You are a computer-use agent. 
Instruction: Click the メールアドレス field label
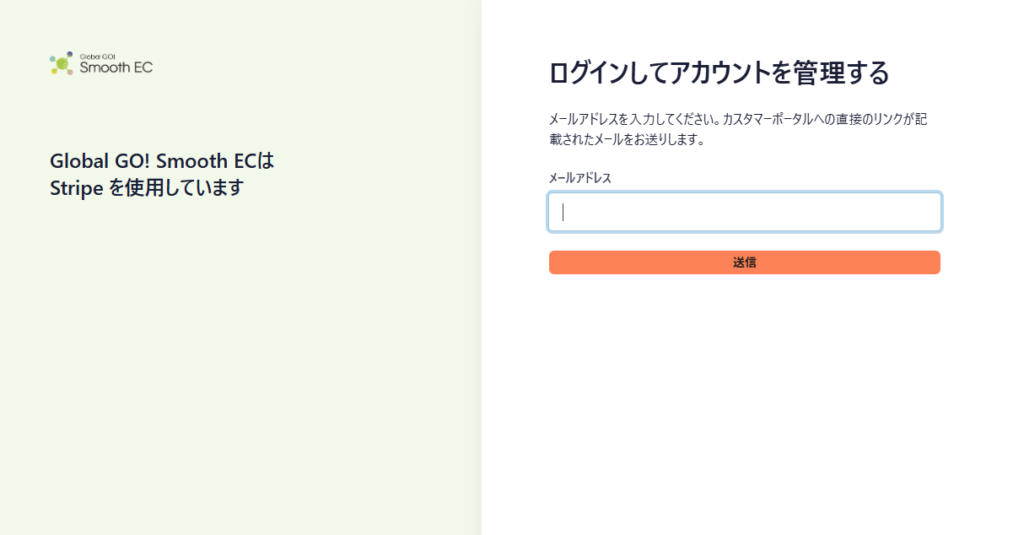click(x=580, y=178)
